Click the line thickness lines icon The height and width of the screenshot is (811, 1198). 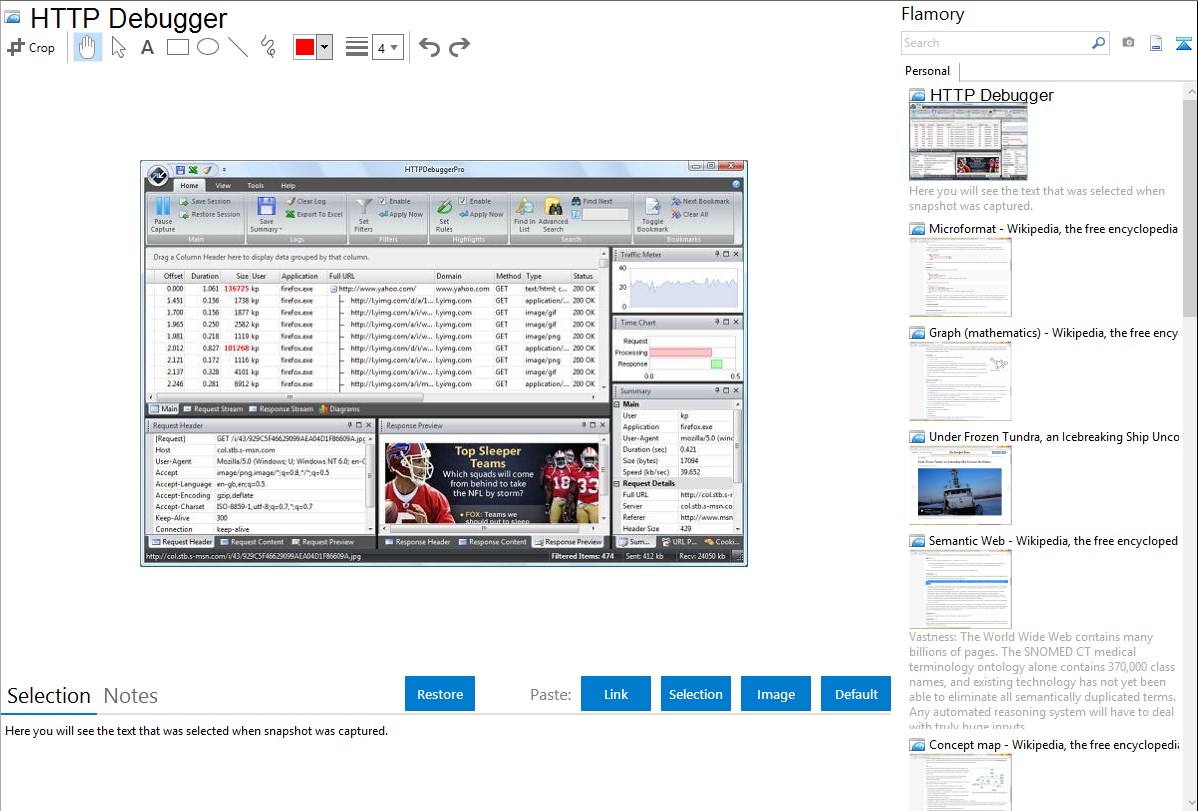pos(357,47)
